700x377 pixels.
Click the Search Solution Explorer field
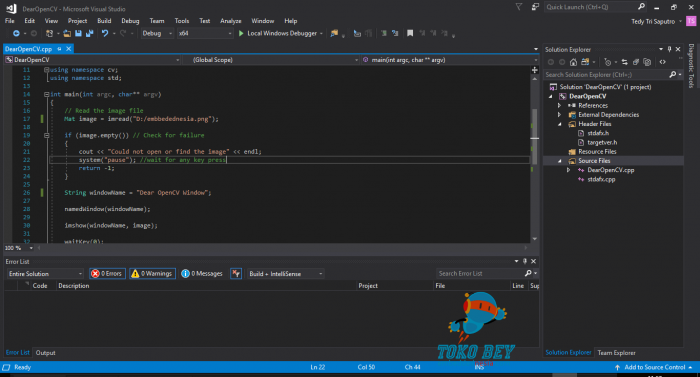(606, 75)
